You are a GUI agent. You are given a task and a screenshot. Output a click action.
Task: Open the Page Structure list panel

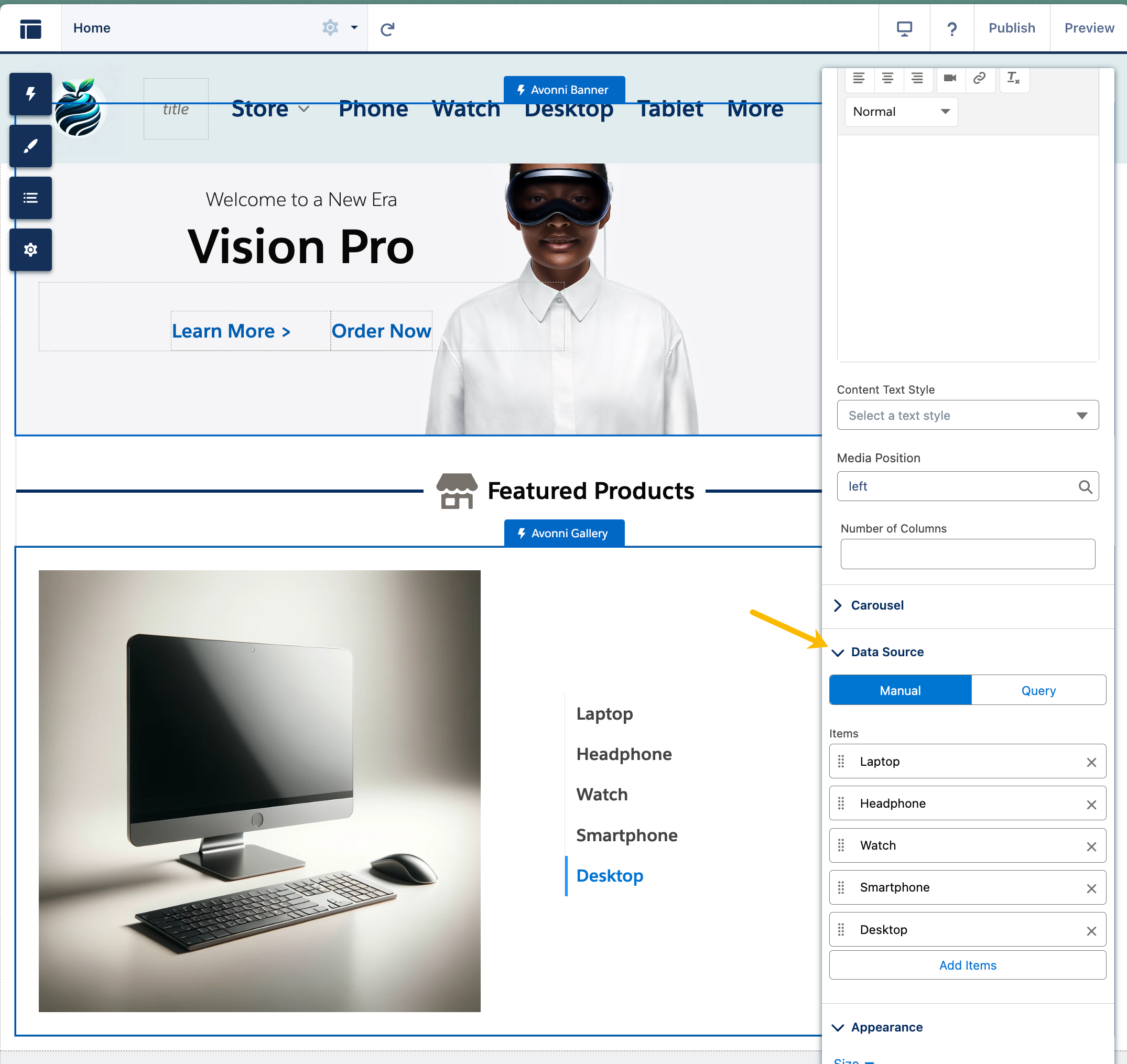coord(30,198)
